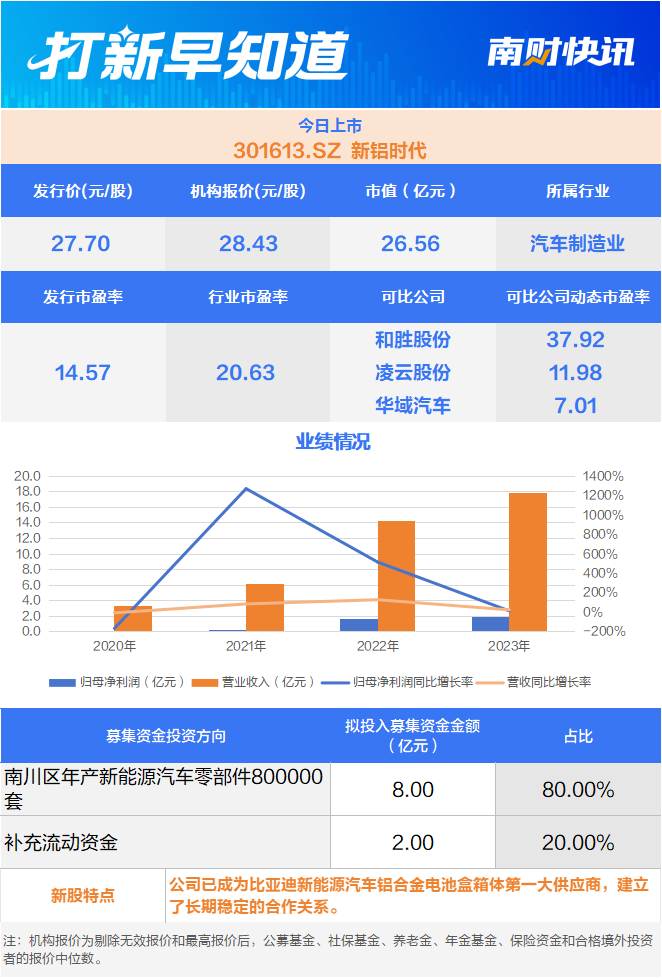The width and height of the screenshot is (662, 978).
Task: Click comparable company 和胜股份
Action: 413,339
